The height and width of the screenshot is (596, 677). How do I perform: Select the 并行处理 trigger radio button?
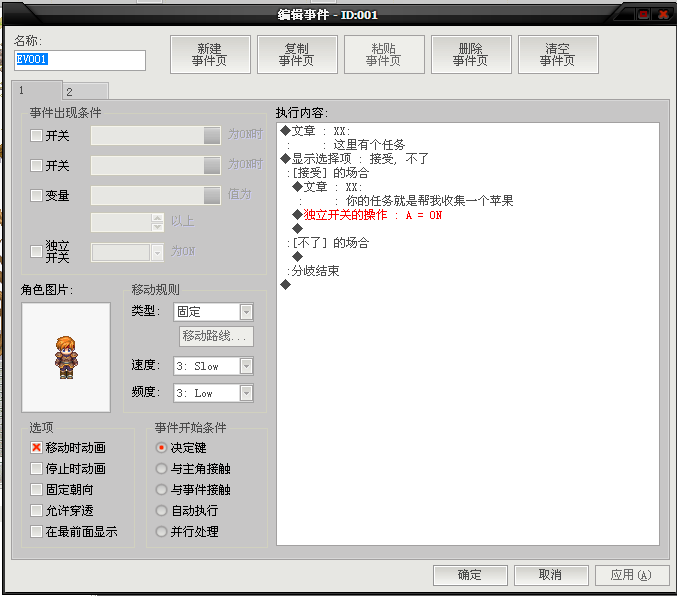pyautogui.click(x=161, y=531)
